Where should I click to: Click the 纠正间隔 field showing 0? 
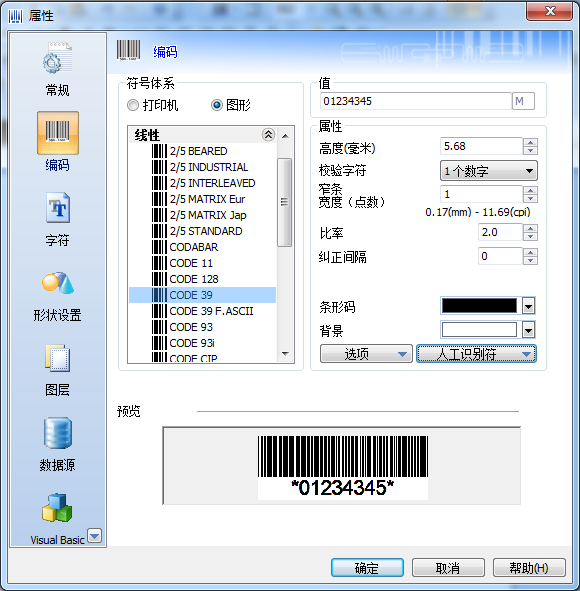(x=500, y=256)
